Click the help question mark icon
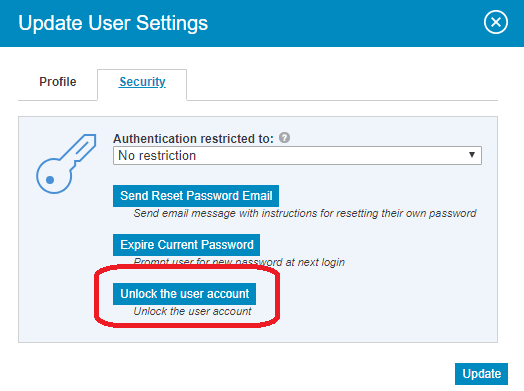 click(284, 137)
